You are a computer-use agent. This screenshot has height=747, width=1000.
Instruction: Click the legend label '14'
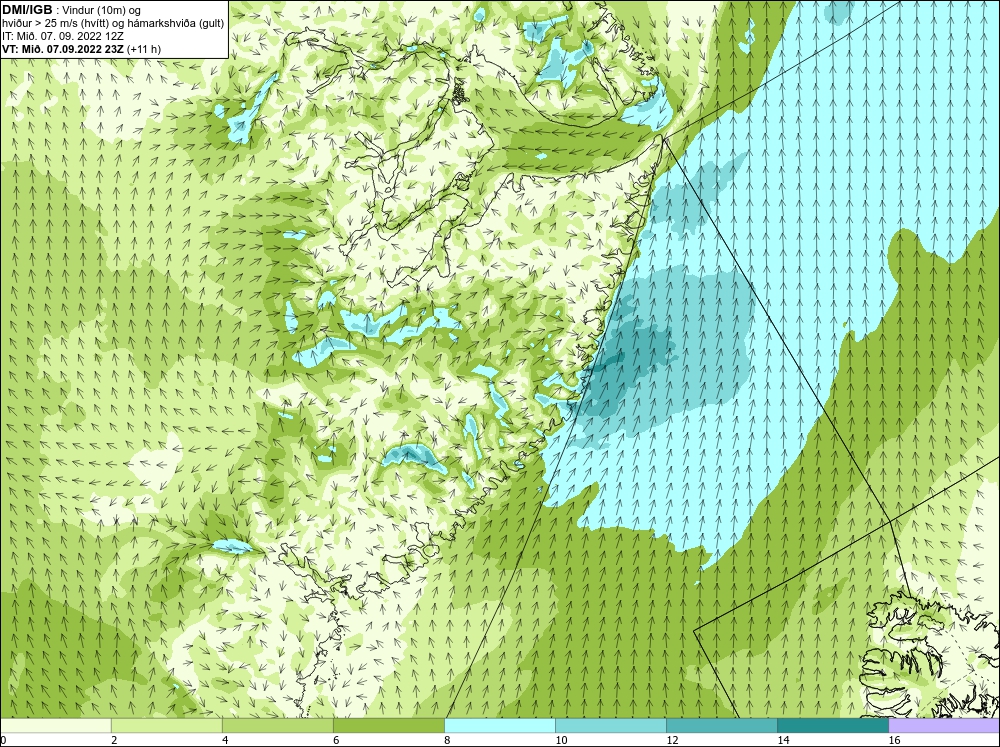coord(783,740)
